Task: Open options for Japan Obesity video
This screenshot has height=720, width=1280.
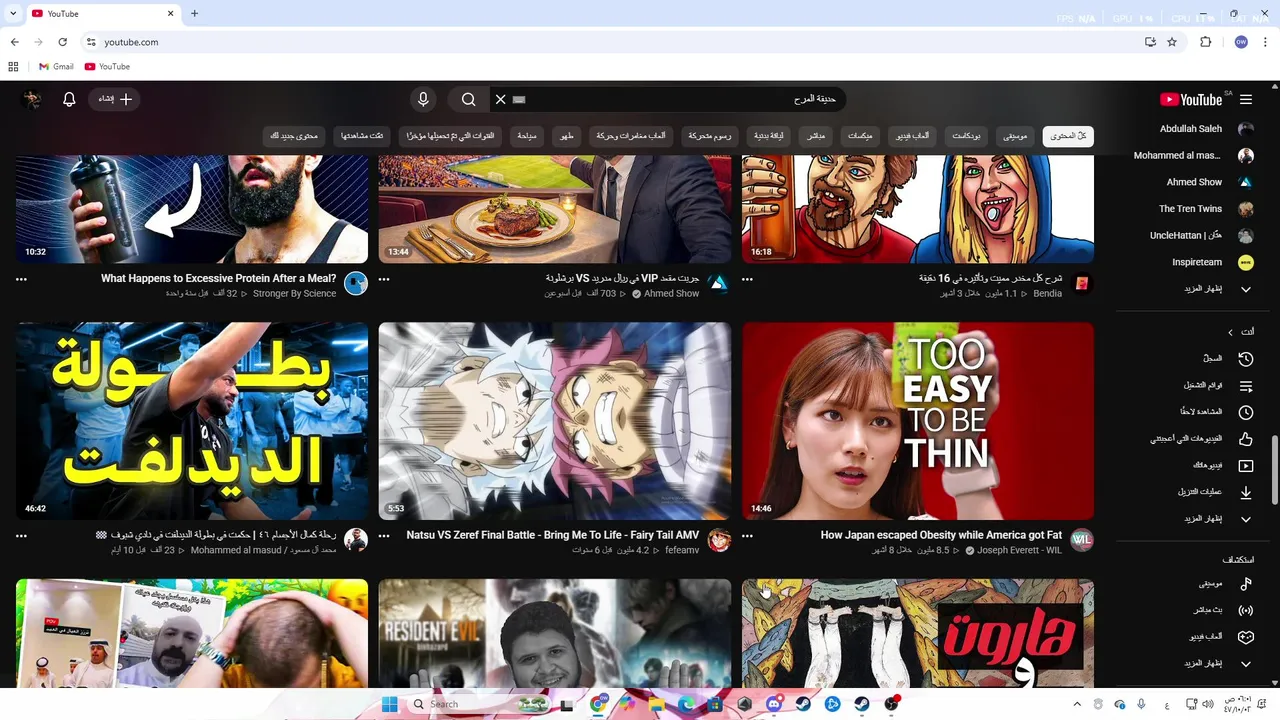Action: [747, 536]
